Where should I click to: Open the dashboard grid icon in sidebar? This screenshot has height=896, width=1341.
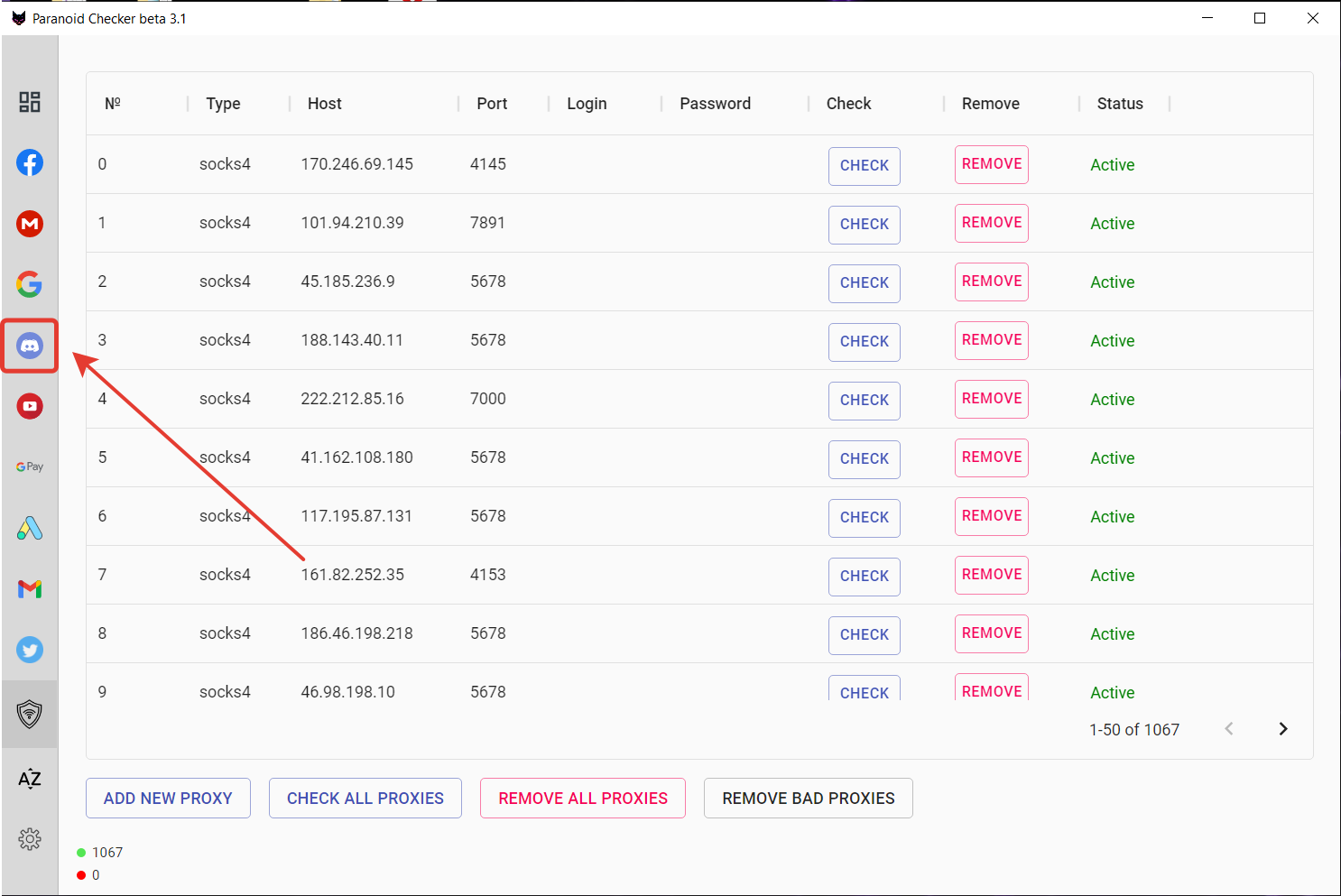click(30, 102)
